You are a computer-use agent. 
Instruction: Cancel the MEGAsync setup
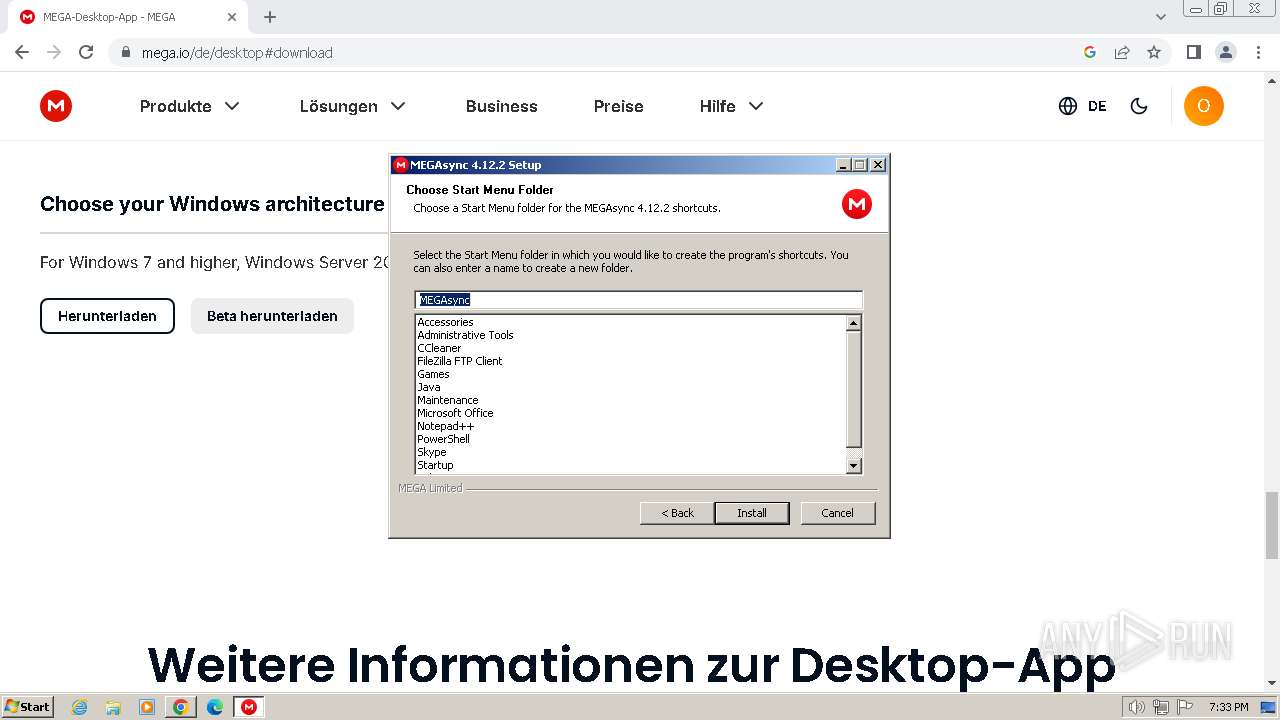click(837, 513)
